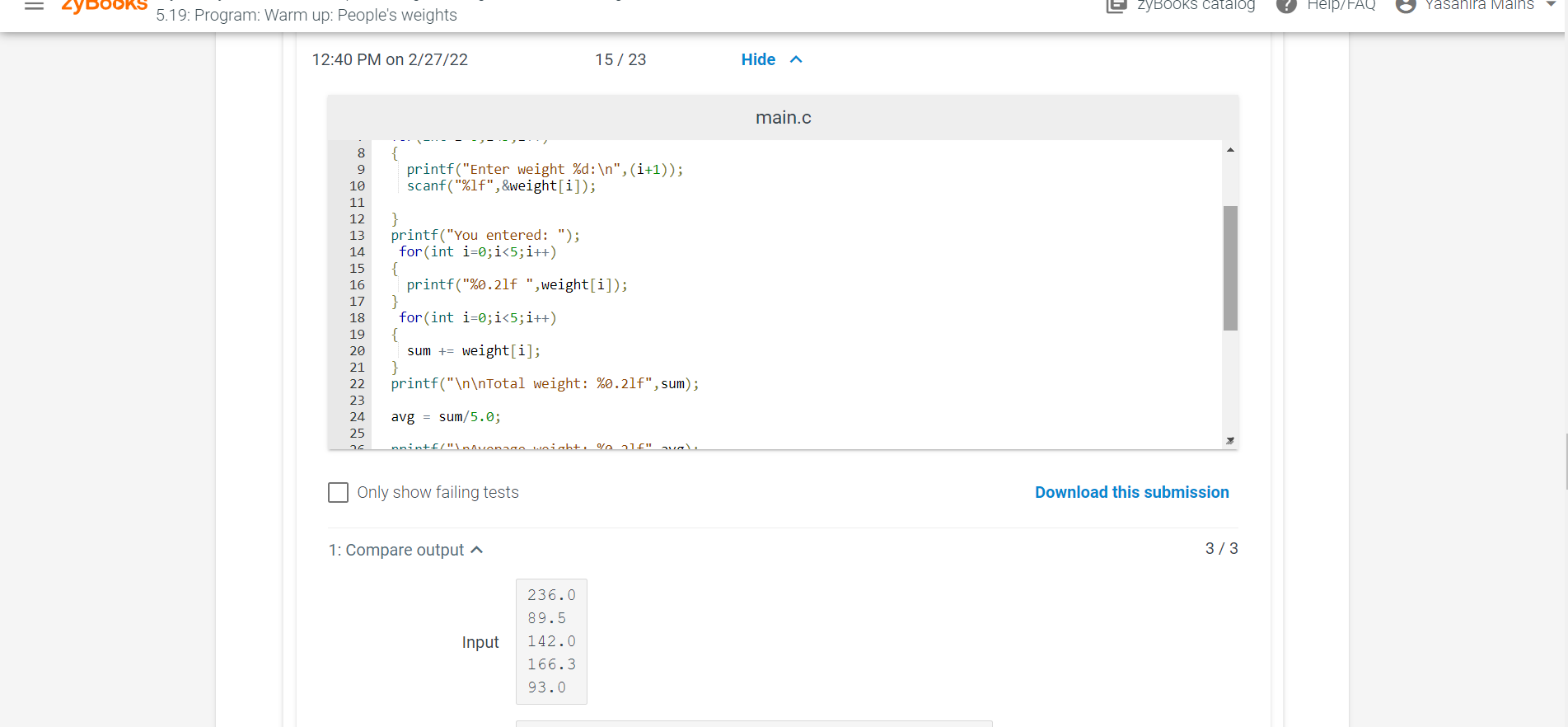1568x727 pixels.
Task: Click the Enter weight printf line
Action: click(x=545, y=170)
